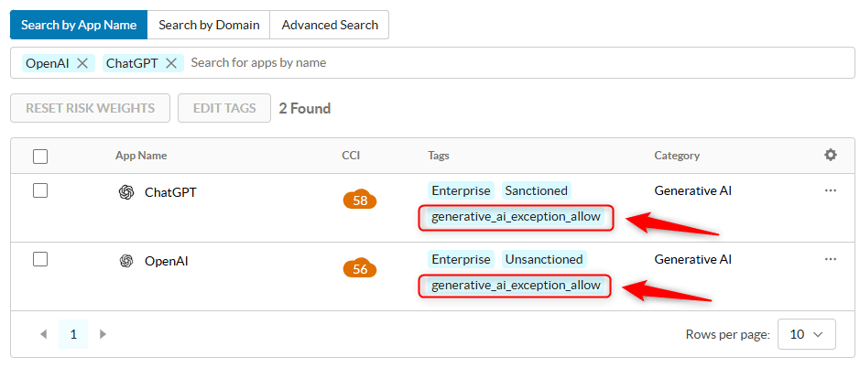Image resolution: width=860 pixels, height=379 pixels.
Task: Remove the ChatGPT search chip
Action: pyautogui.click(x=171, y=63)
